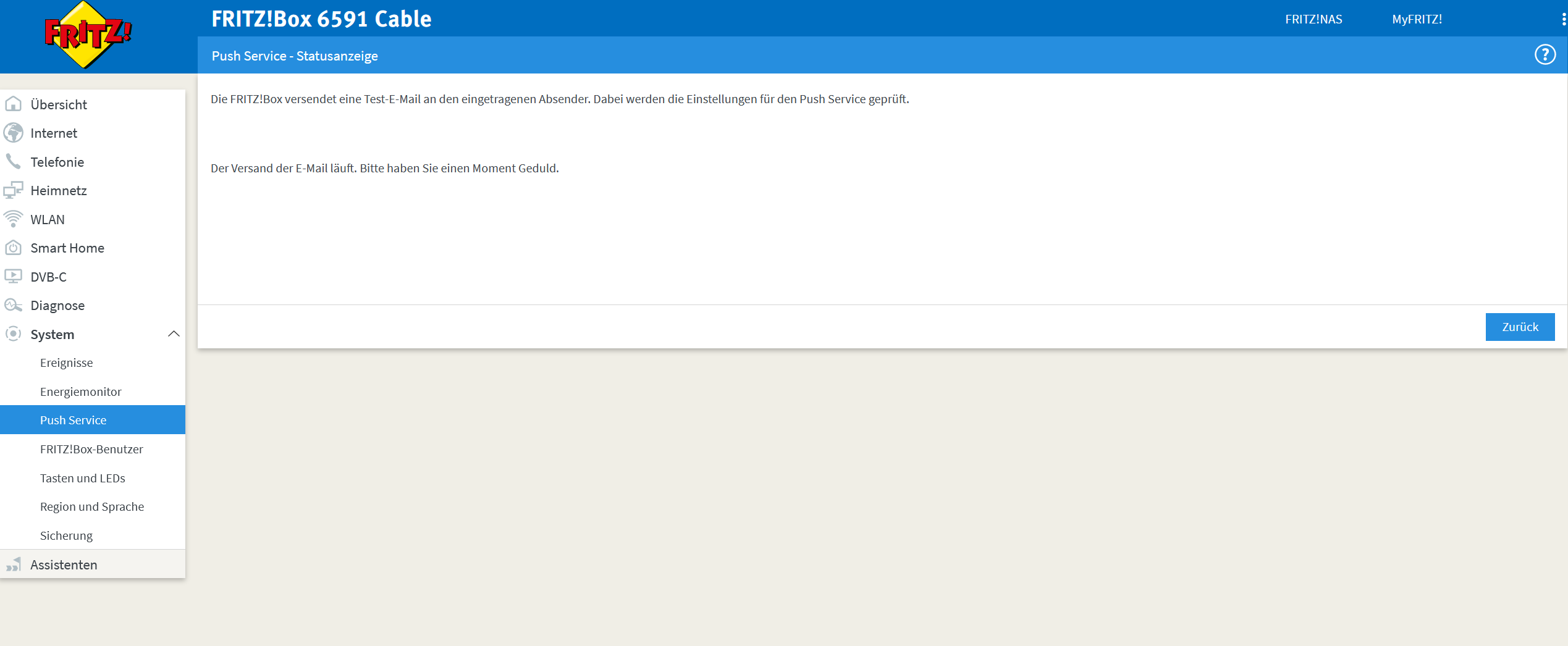The image size is (1568, 646).
Task: Open FRITZ!Box-Benutzer submenu
Action: (x=93, y=449)
